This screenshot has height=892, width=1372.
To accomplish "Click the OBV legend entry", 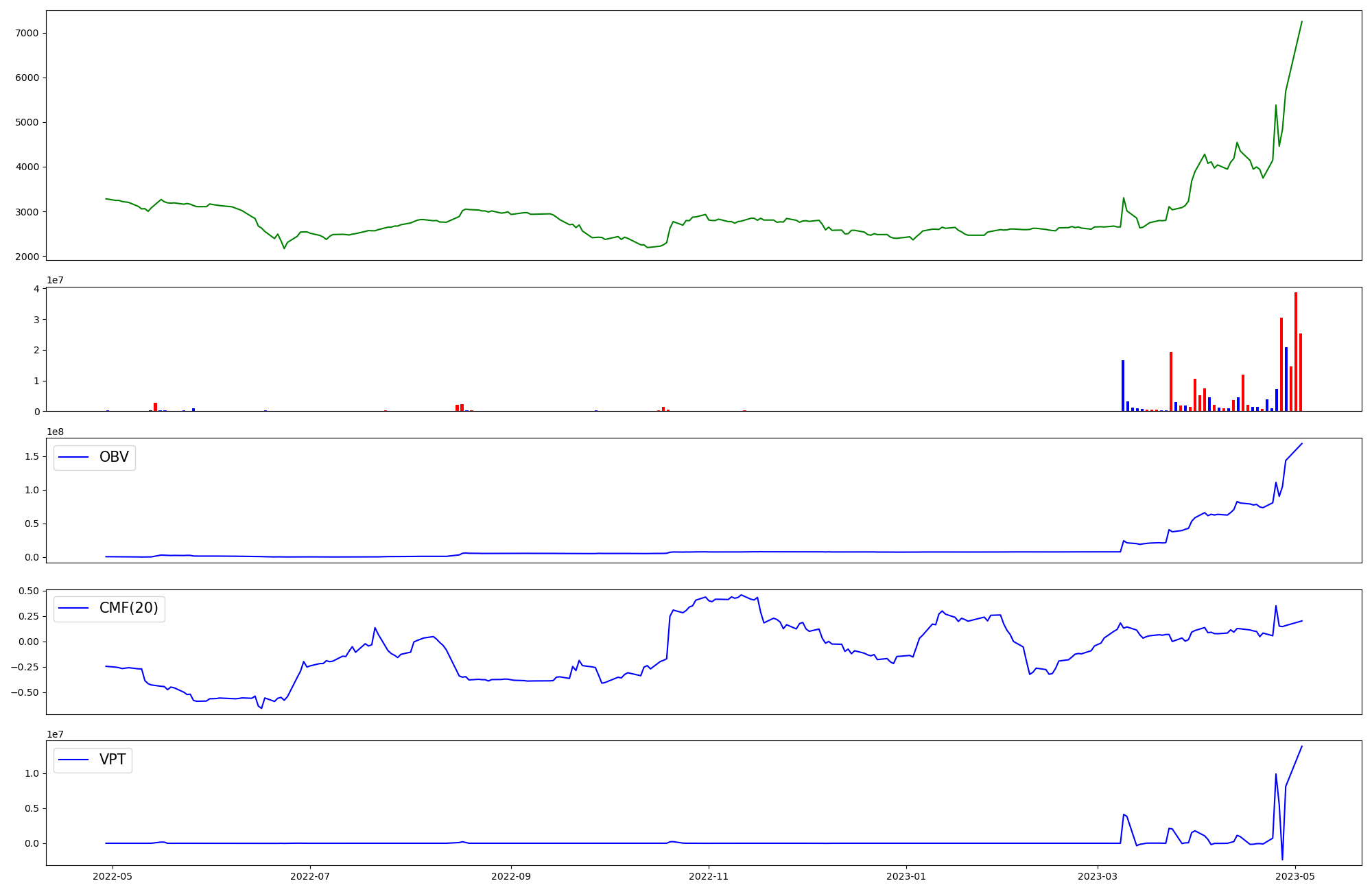I will pos(113,457).
